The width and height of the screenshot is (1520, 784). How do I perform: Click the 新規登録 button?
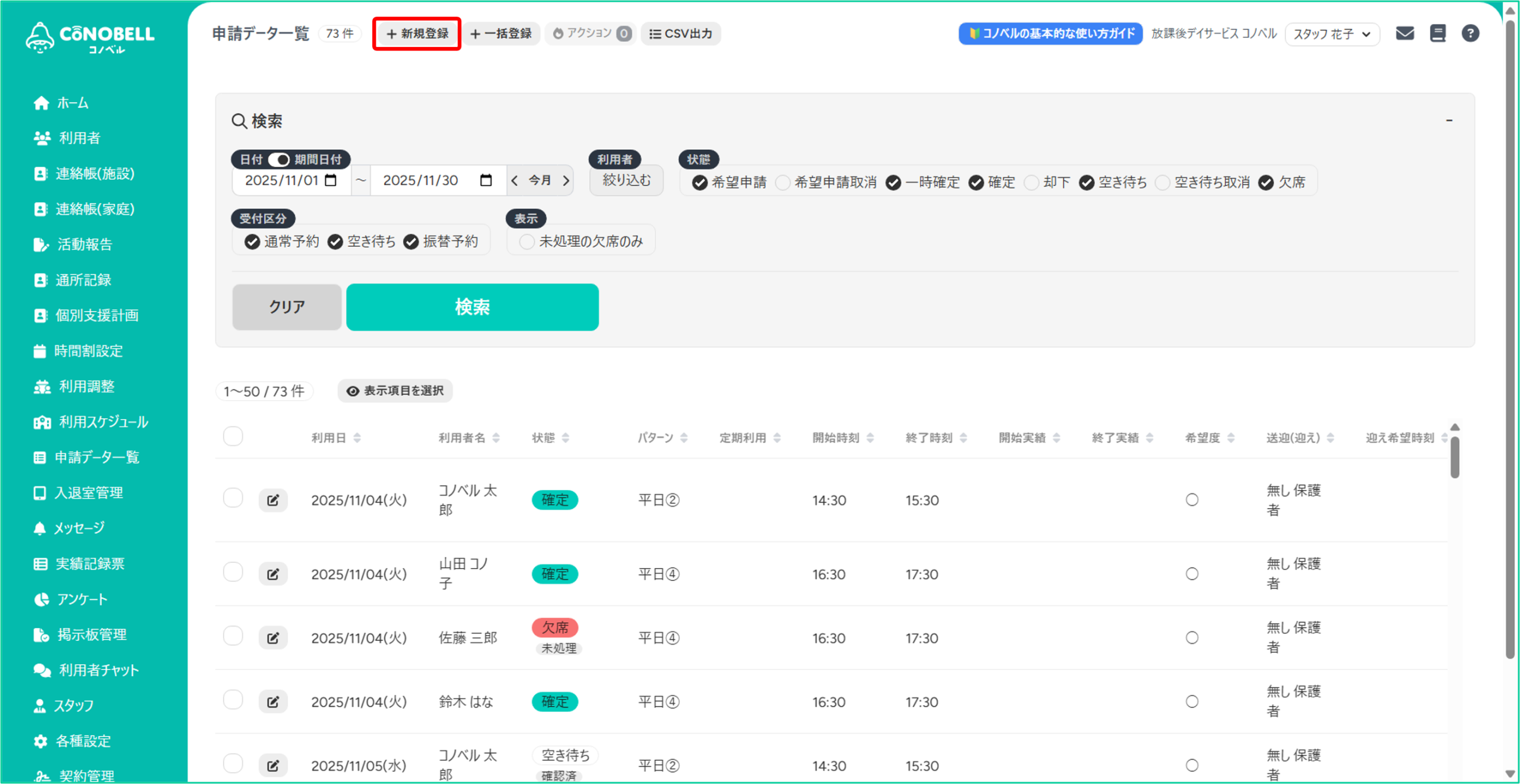point(417,34)
